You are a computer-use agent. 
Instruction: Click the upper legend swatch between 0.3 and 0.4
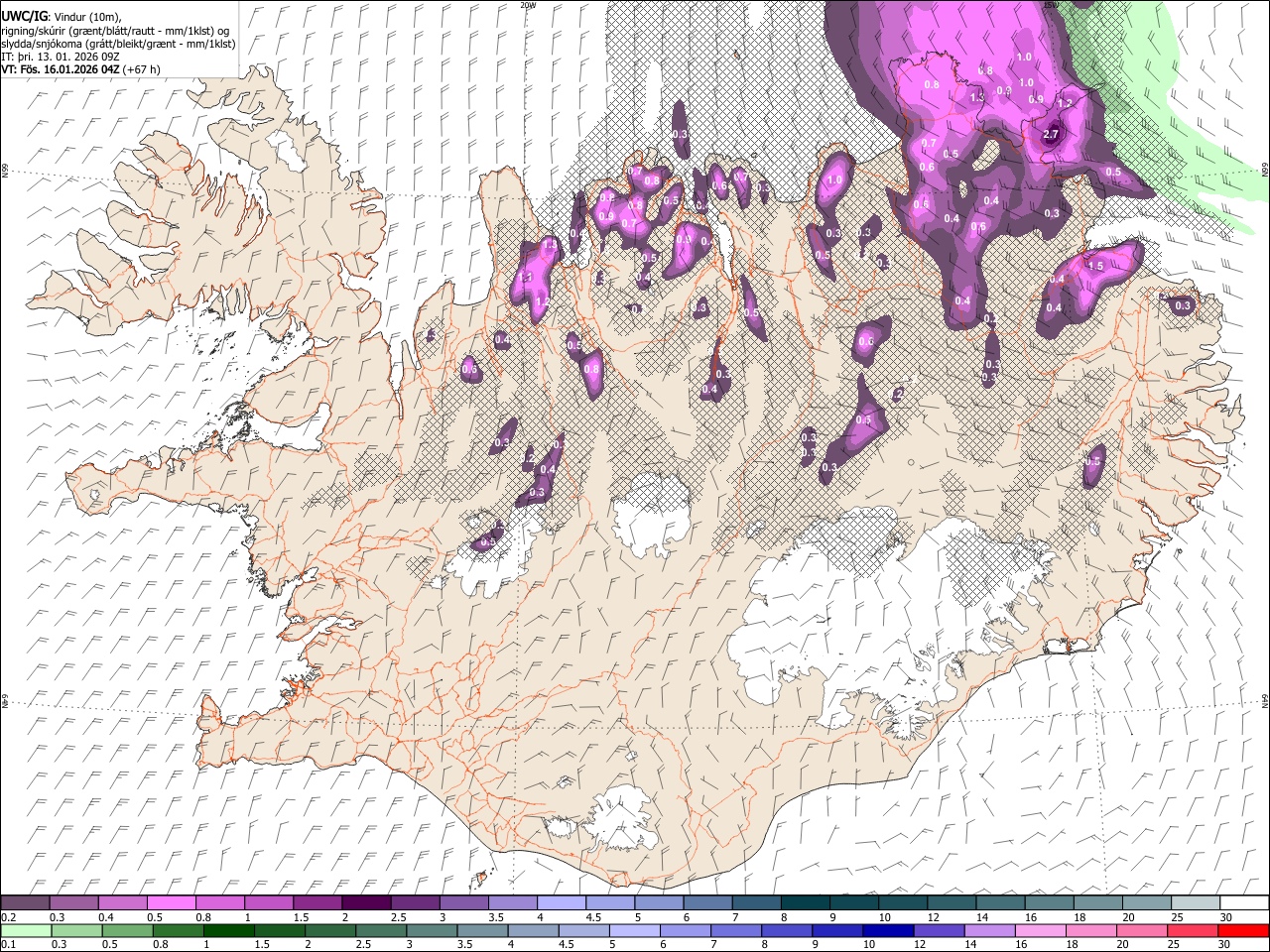73,902
